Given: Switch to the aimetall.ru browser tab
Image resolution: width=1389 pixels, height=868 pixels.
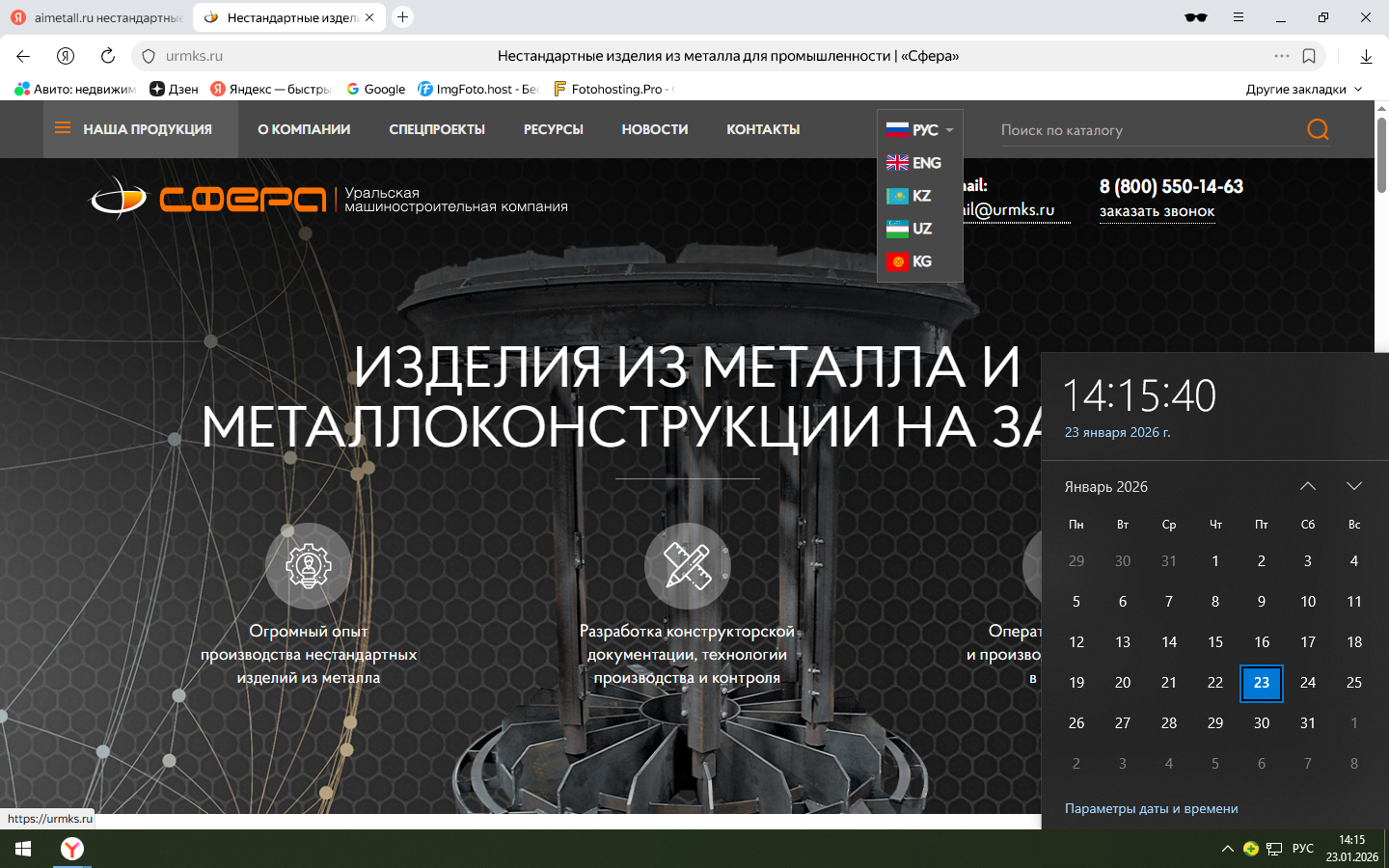Looking at the screenshot, I should pyautogui.click(x=96, y=17).
